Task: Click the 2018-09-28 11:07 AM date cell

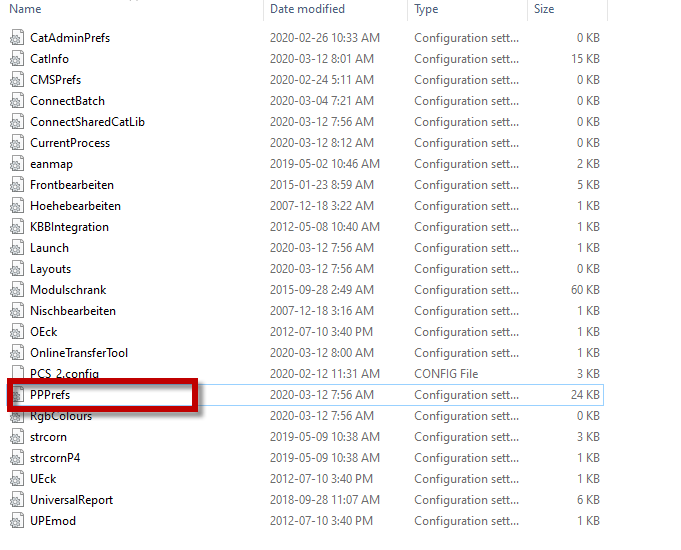Action: pyautogui.click(x=324, y=500)
